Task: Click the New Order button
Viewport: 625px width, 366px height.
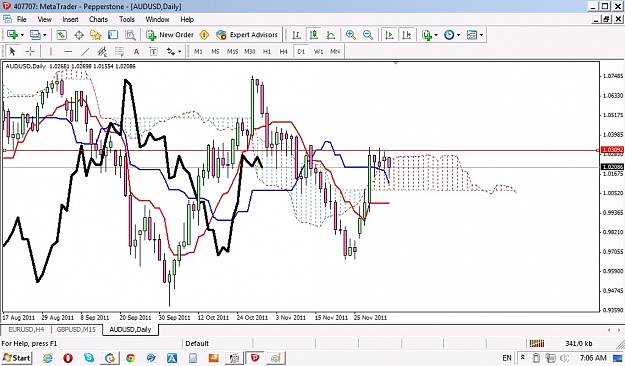Action: click(170, 35)
